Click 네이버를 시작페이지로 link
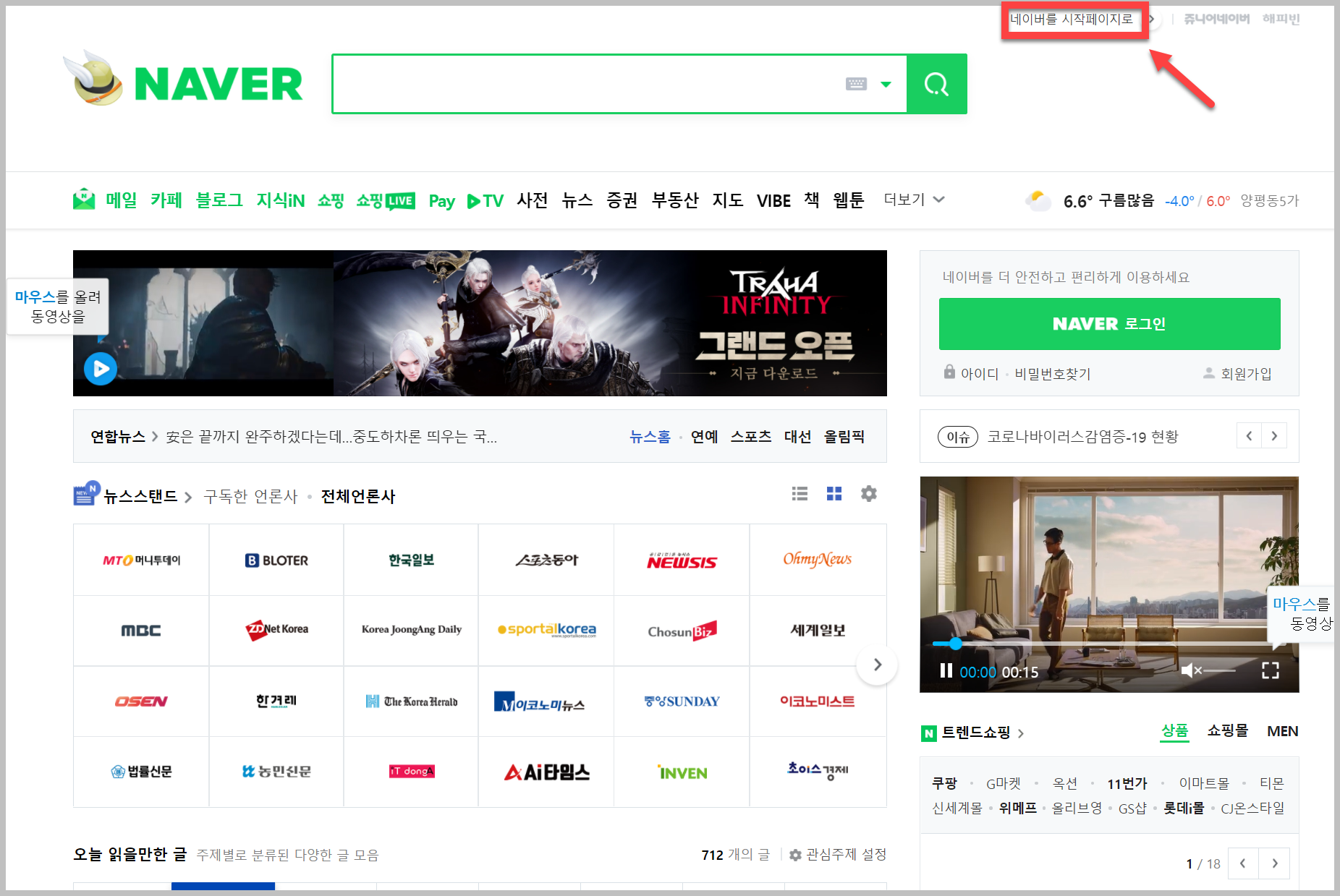The image size is (1340, 896). click(1072, 20)
